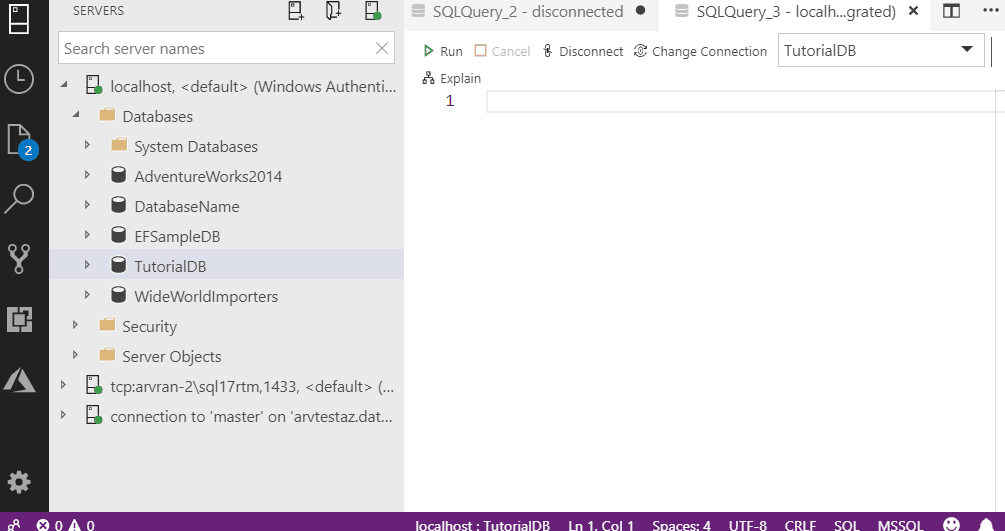Toggle Show Active Connections in Servers header
The height and width of the screenshot is (531, 1005).
coord(372,11)
